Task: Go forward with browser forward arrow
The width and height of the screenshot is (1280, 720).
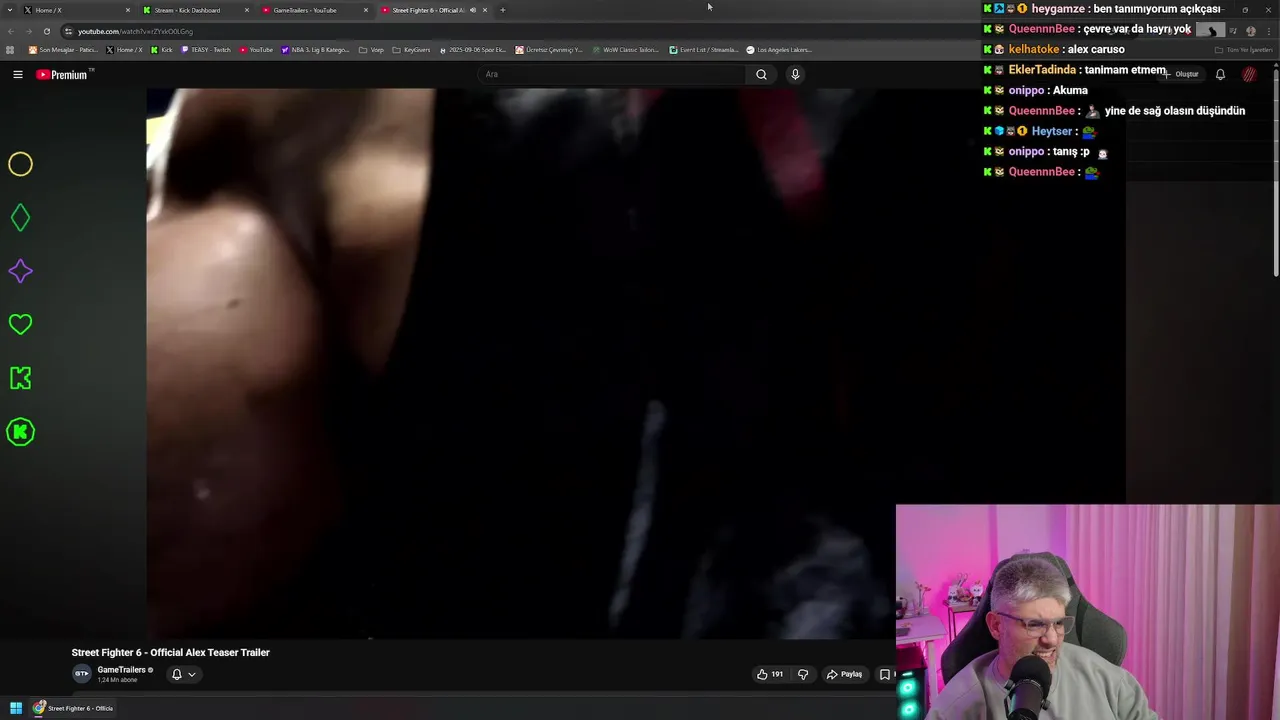Action: [x=28, y=31]
